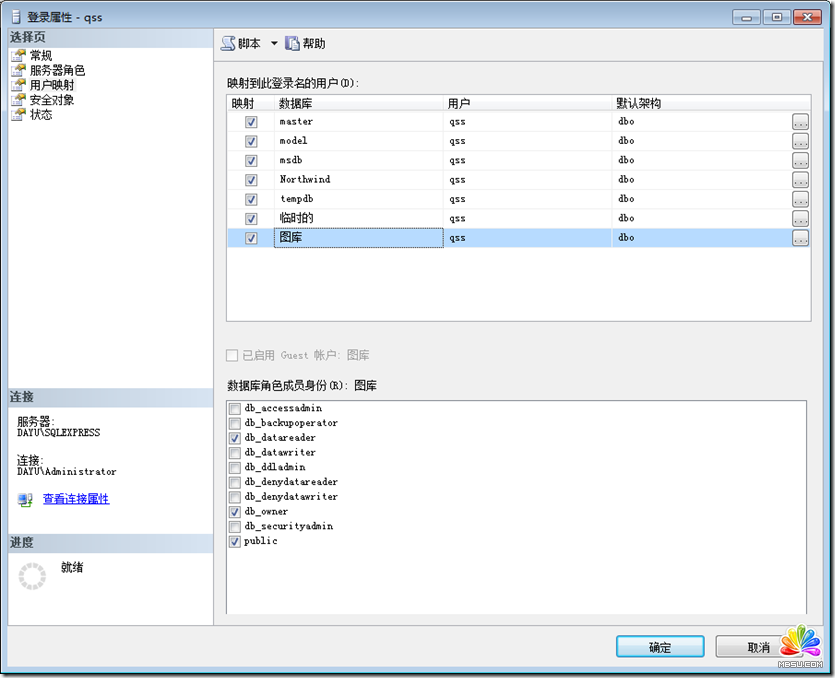Click the 帮助 help icon
The width and height of the screenshot is (835, 678).
tap(292, 44)
